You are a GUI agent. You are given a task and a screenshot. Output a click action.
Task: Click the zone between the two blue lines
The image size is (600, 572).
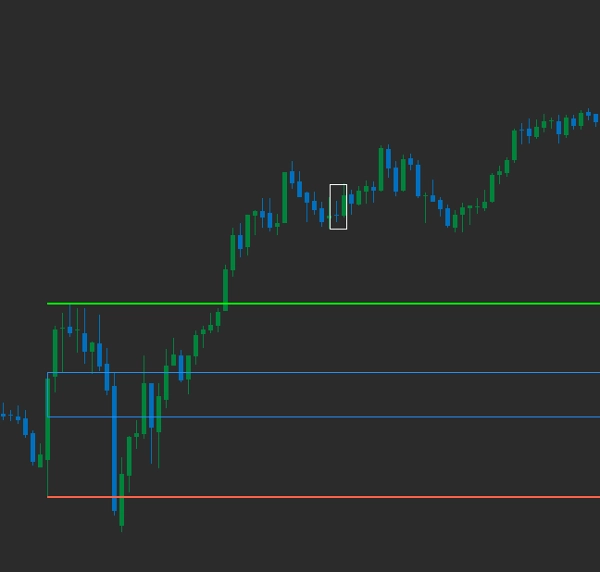point(400,395)
